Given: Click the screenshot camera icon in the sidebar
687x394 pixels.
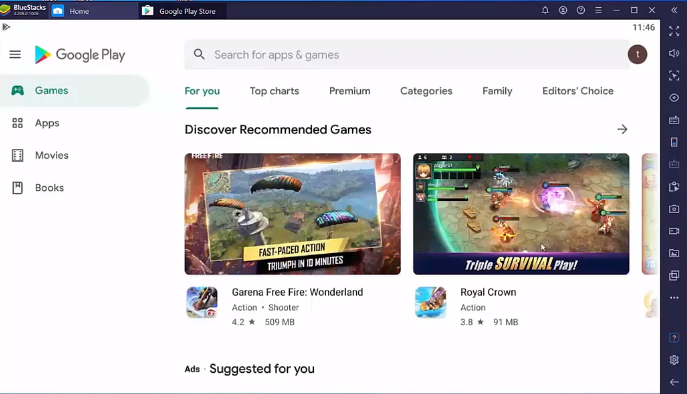Looking at the screenshot, I should [674, 209].
